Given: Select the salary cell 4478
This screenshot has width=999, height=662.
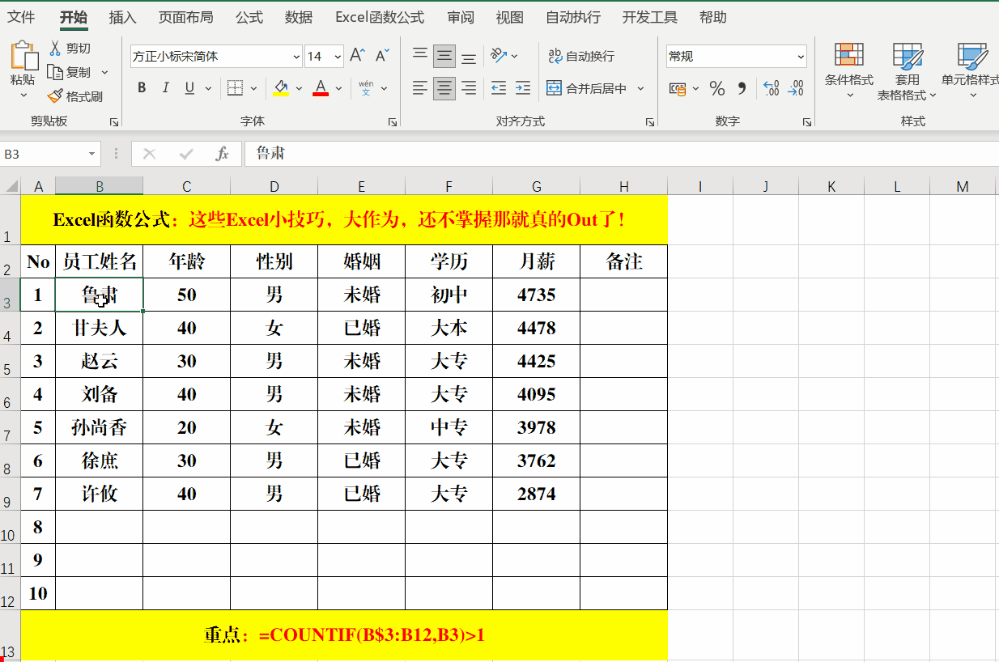Looking at the screenshot, I should pos(536,328).
